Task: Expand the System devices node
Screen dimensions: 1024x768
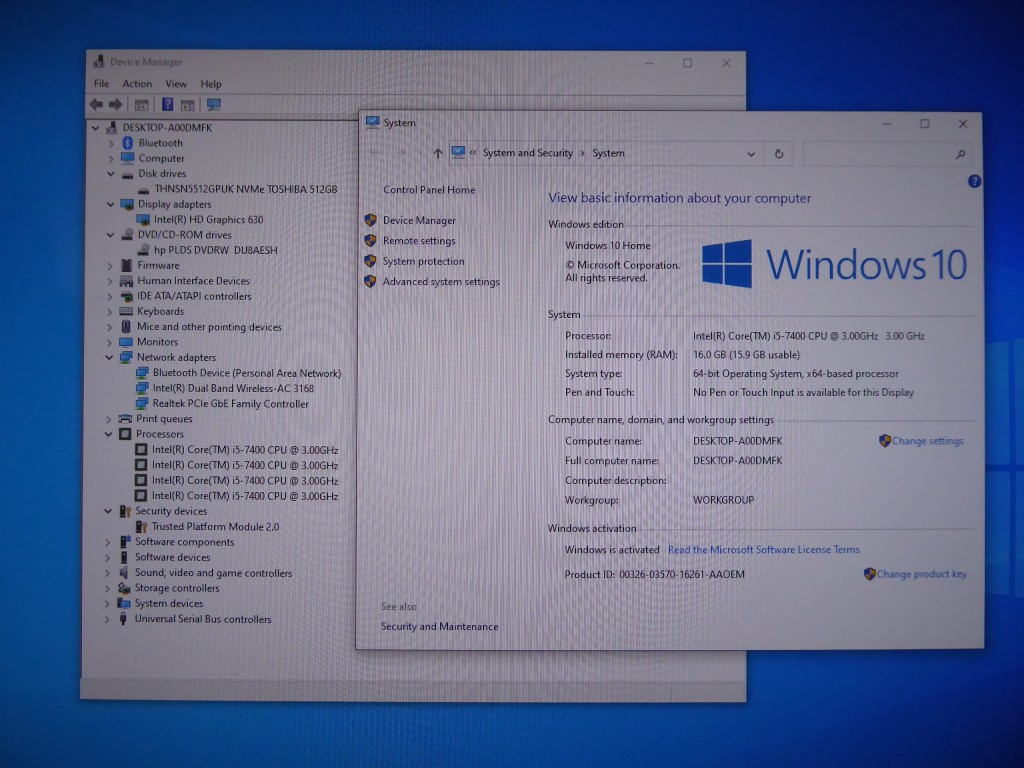Action: coord(107,604)
